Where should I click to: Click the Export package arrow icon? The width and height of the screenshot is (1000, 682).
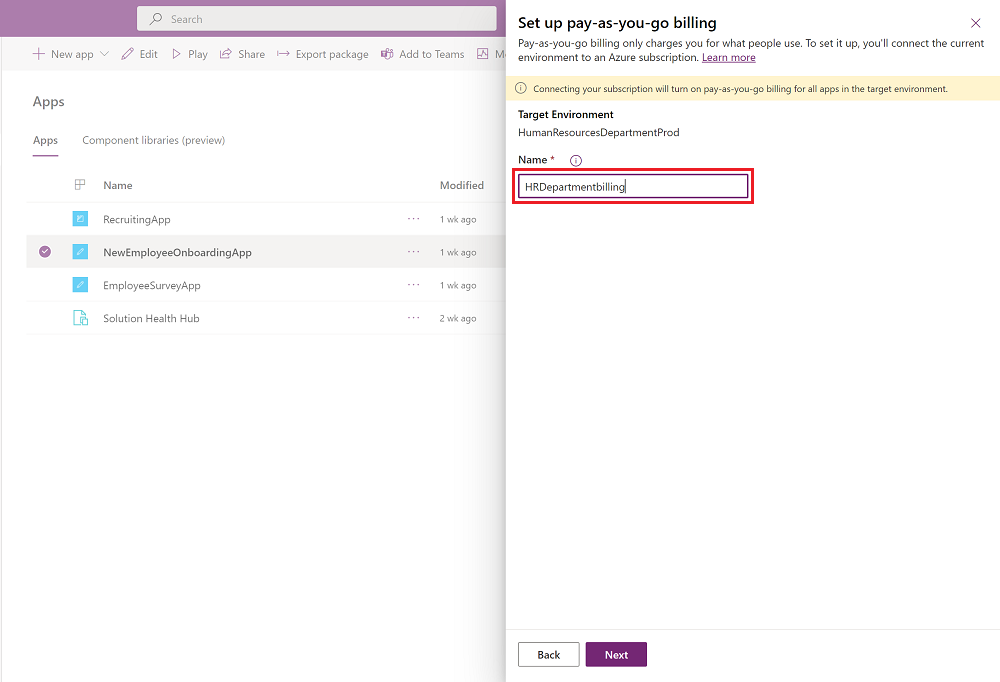click(284, 54)
